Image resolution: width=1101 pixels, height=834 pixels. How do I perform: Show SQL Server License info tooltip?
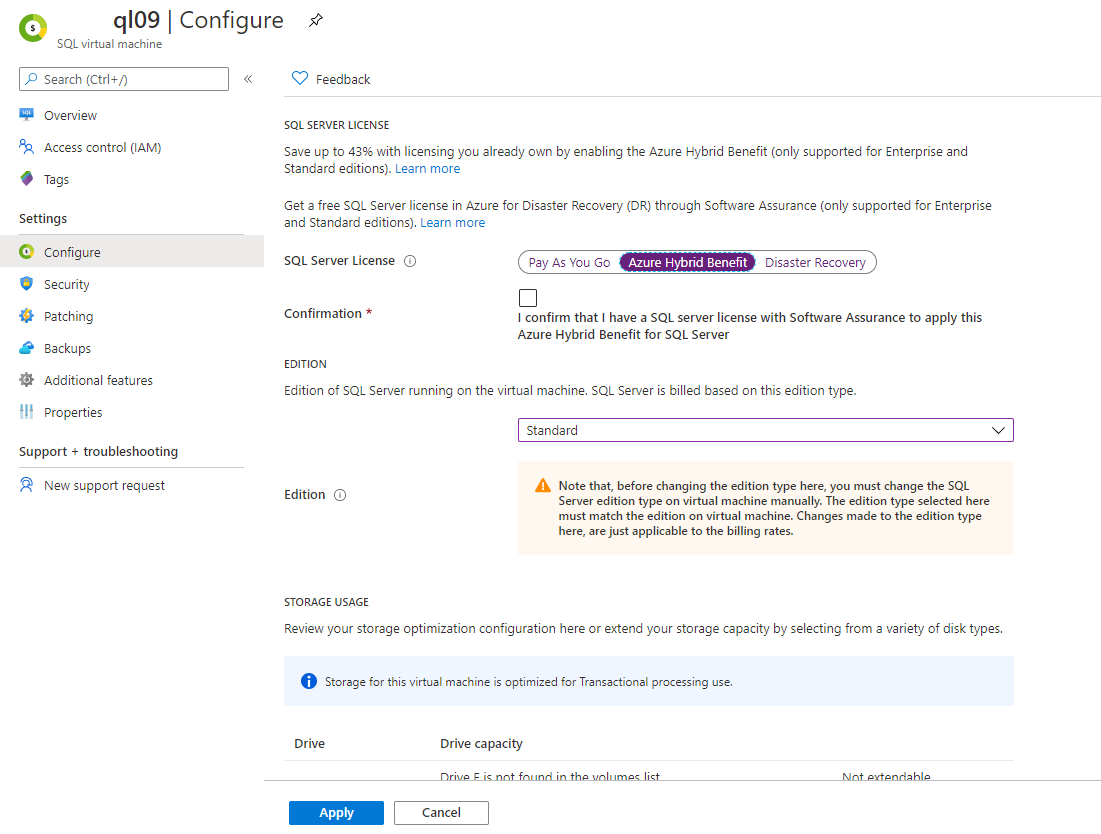coord(410,261)
